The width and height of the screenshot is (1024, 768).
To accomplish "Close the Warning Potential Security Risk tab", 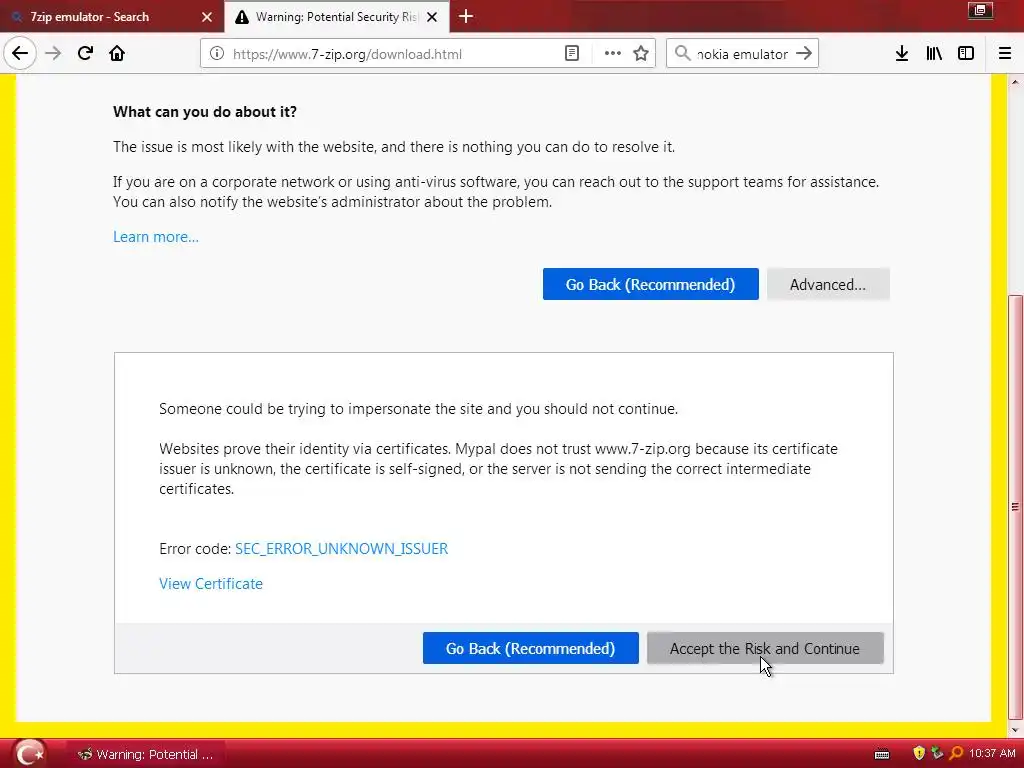I will tap(432, 17).
